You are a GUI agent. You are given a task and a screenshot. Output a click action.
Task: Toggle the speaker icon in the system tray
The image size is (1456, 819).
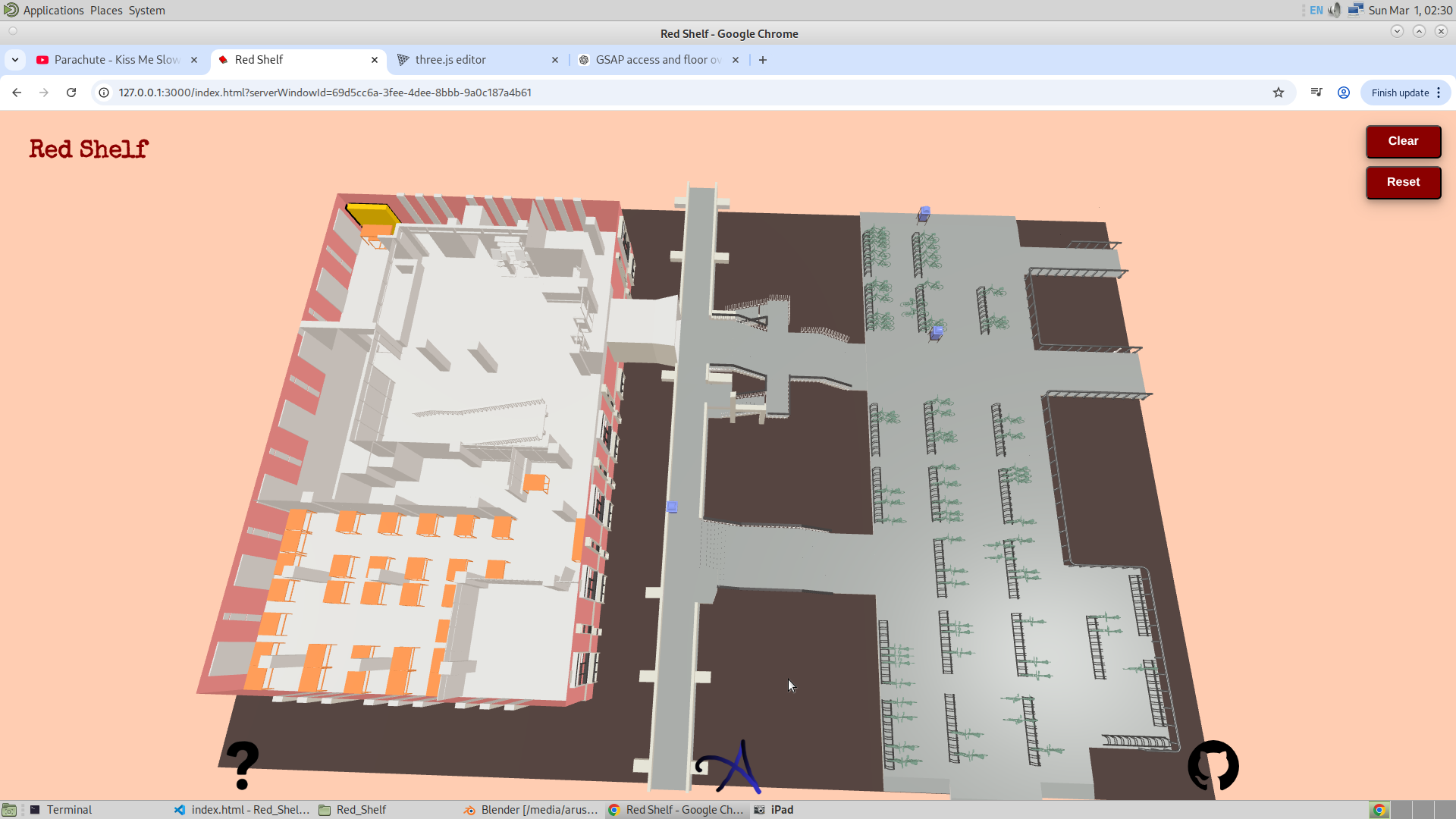[1334, 10]
